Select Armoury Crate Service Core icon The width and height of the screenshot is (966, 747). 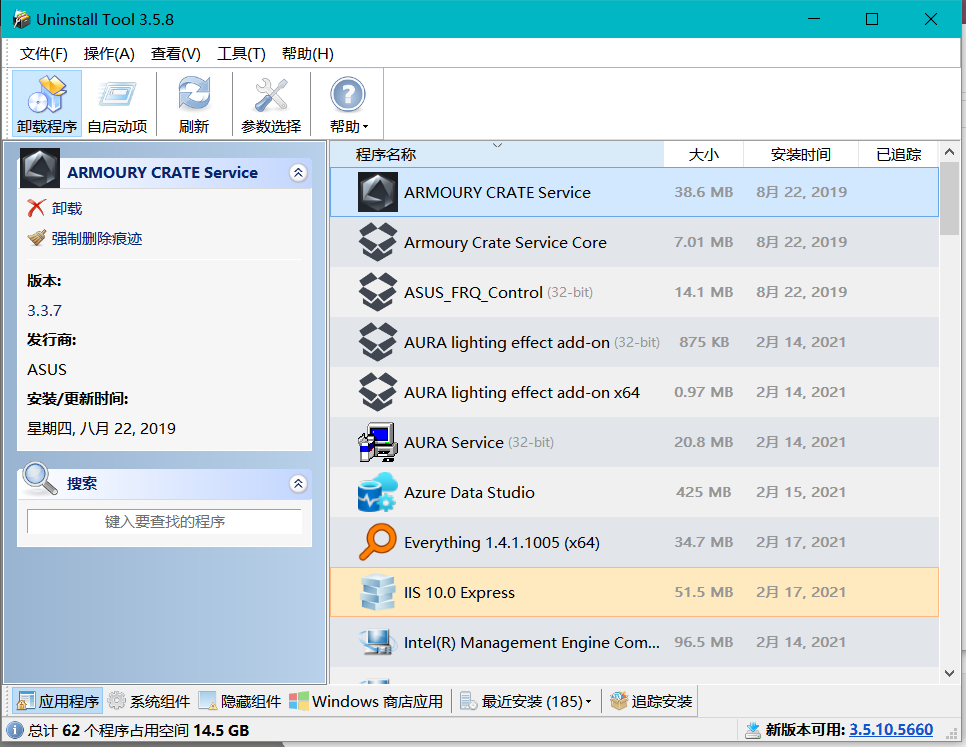378,242
